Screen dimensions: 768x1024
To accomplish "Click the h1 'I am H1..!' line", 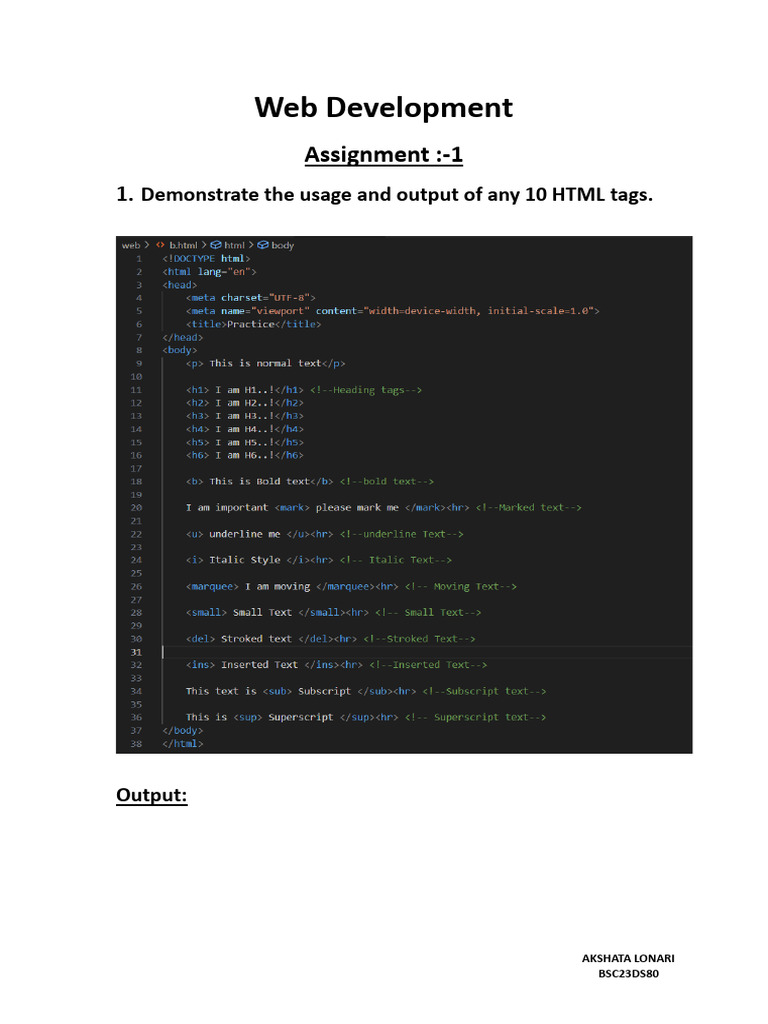I will click(x=245, y=390).
